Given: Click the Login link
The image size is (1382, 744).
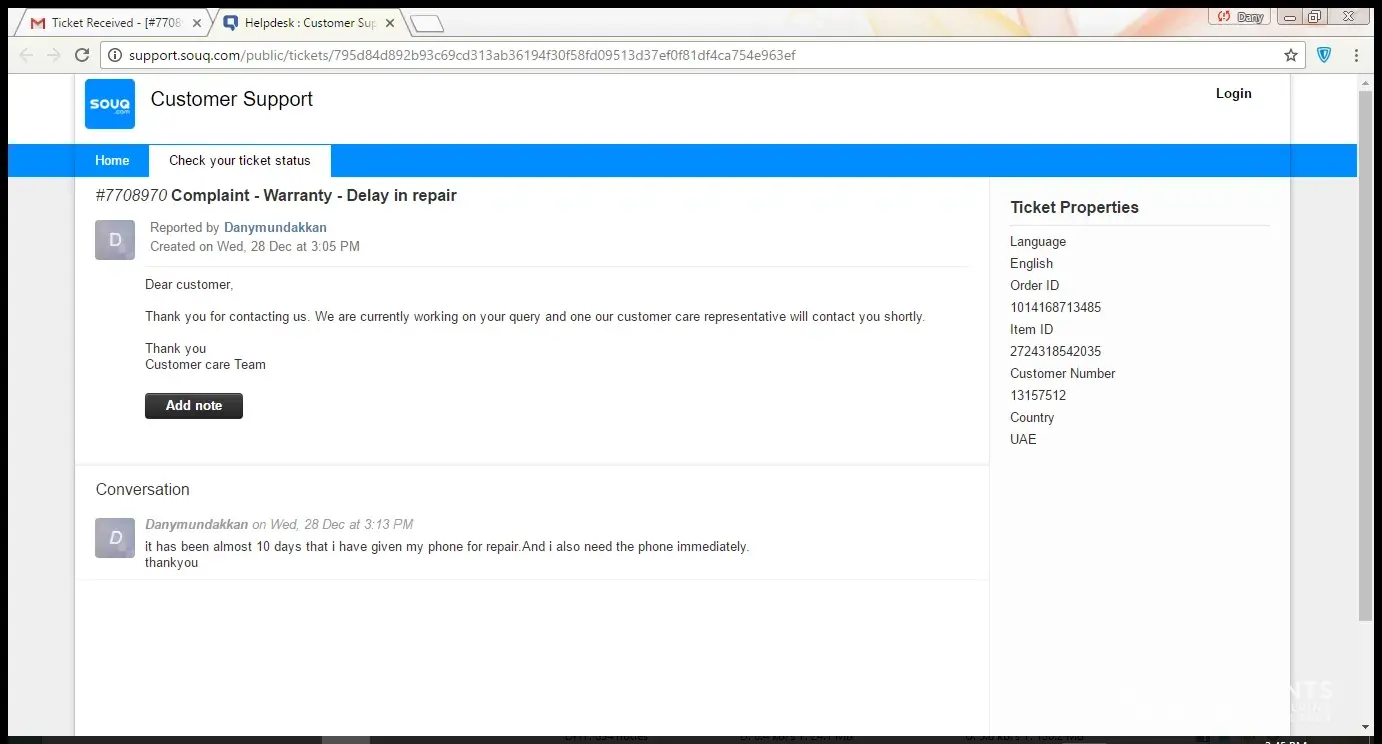Looking at the screenshot, I should point(1233,94).
